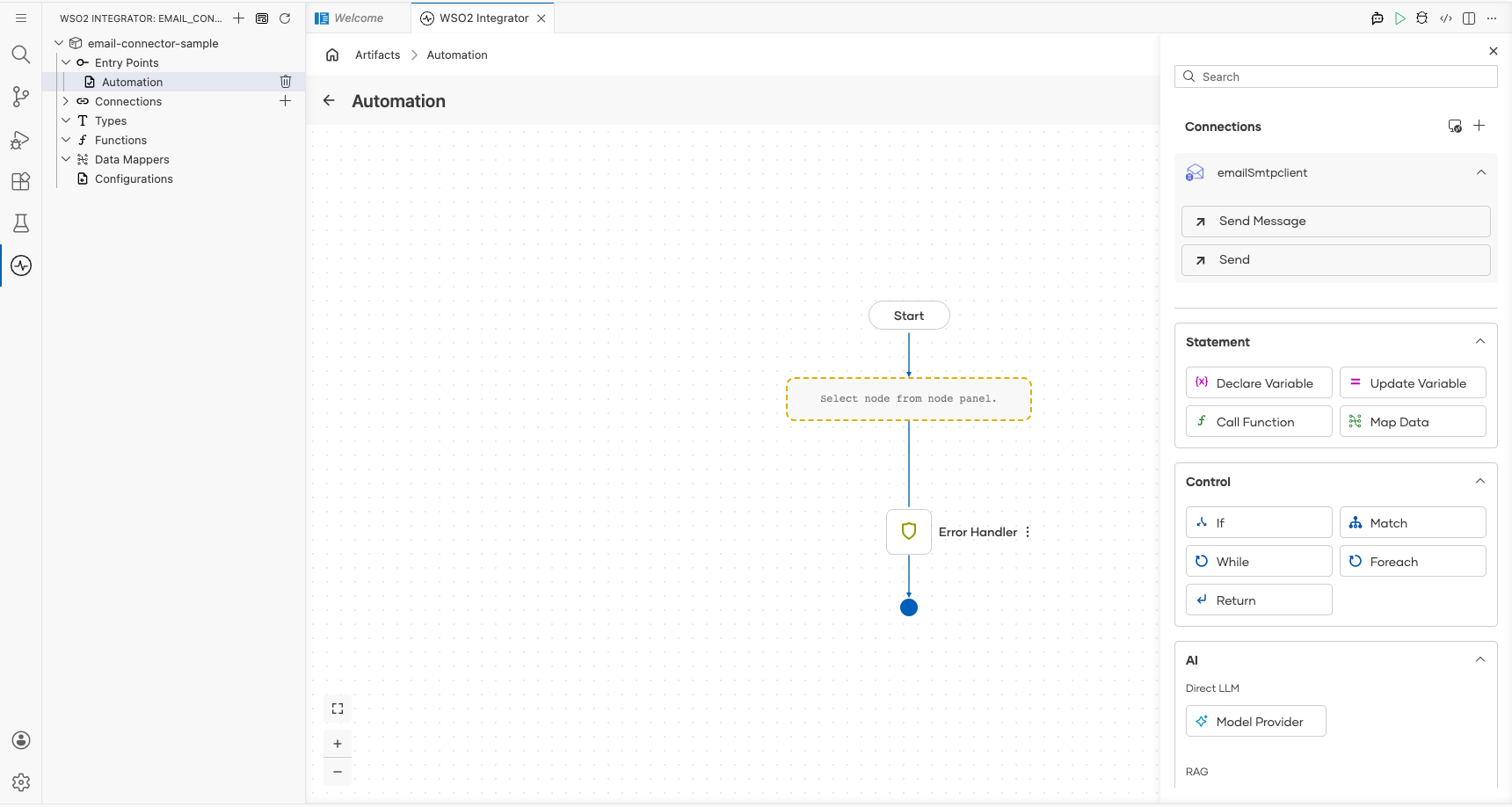This screenshot has width=1512, height=807.
Task: Add a Map Data node
Action: click(1413, 421)
